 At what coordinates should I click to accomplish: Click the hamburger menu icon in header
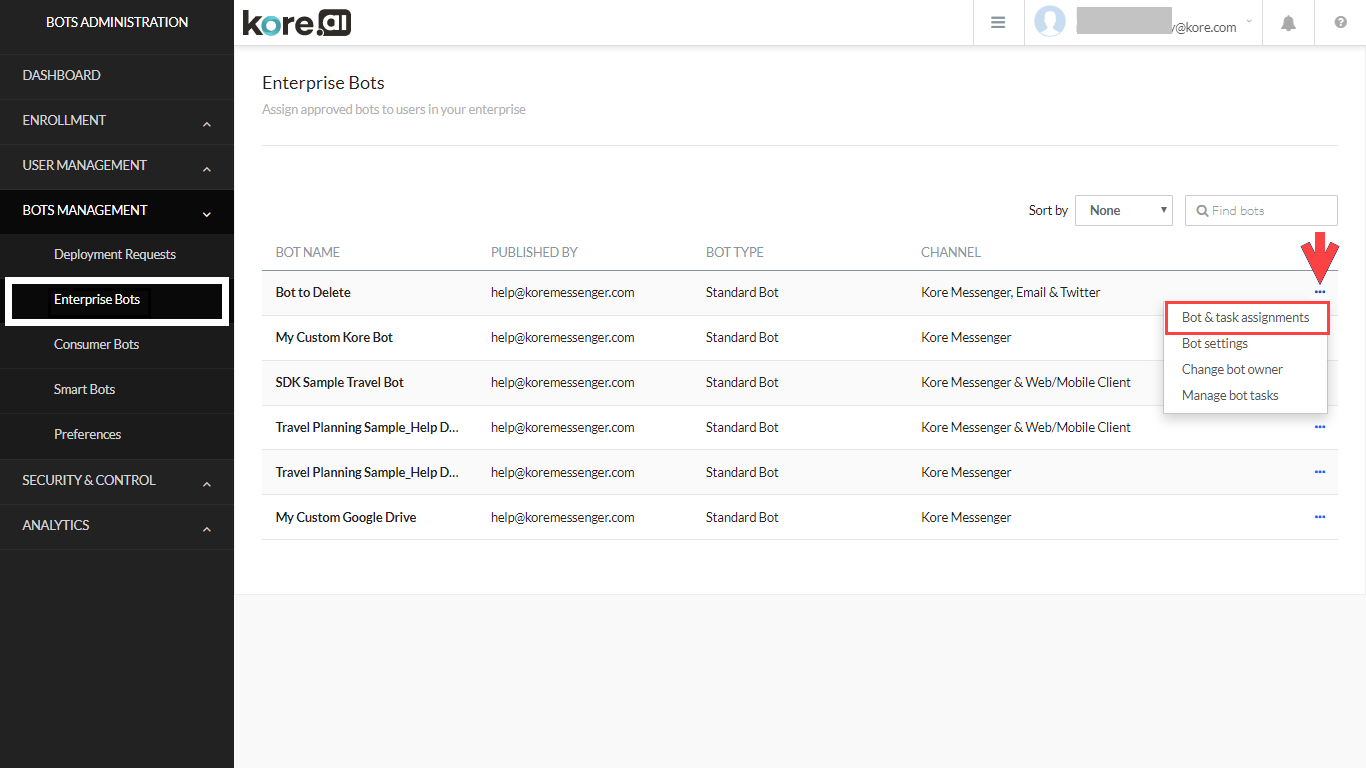[x=997, y=23]
